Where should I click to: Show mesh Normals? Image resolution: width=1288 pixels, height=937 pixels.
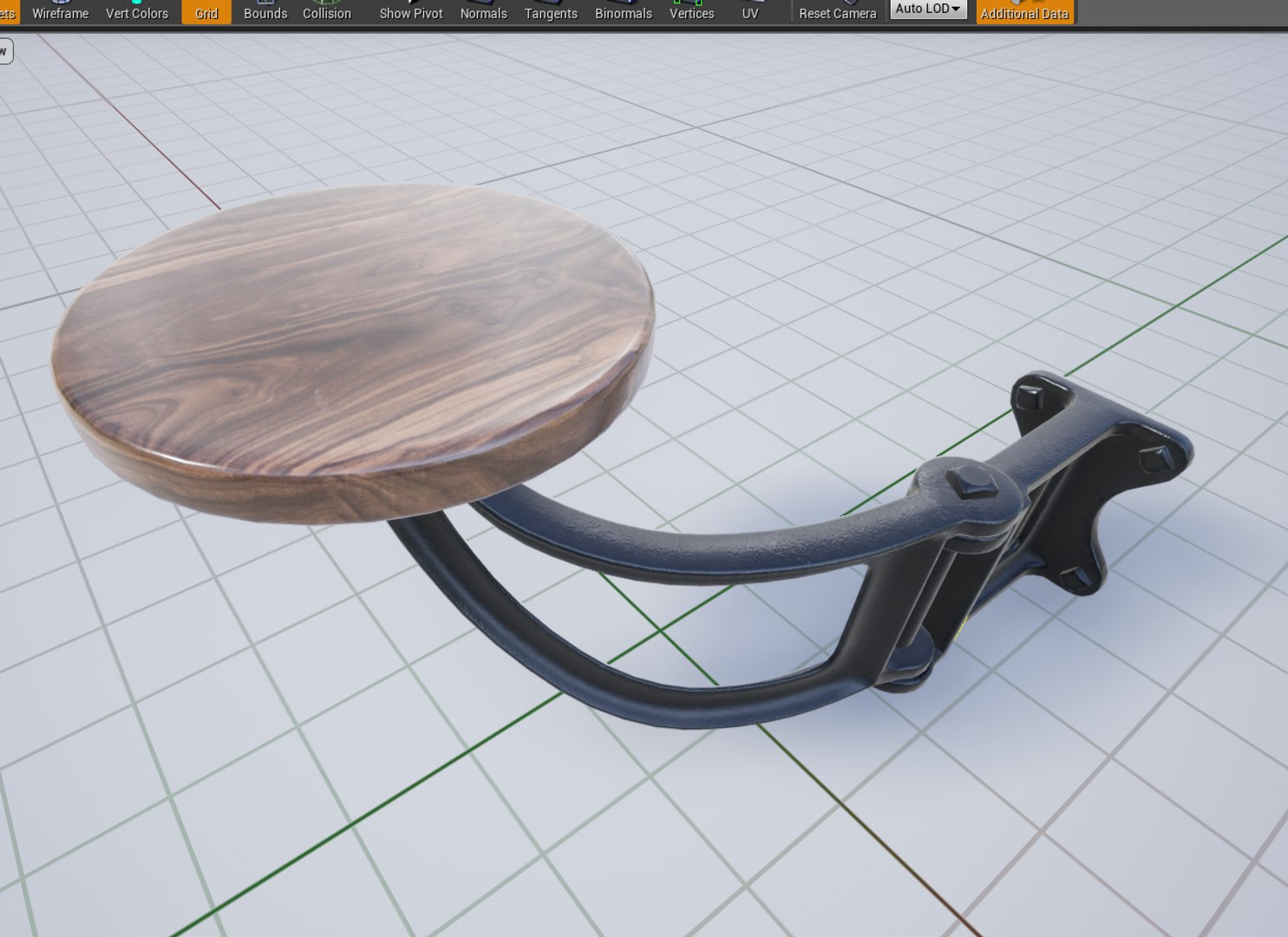(x=483, y=12)
